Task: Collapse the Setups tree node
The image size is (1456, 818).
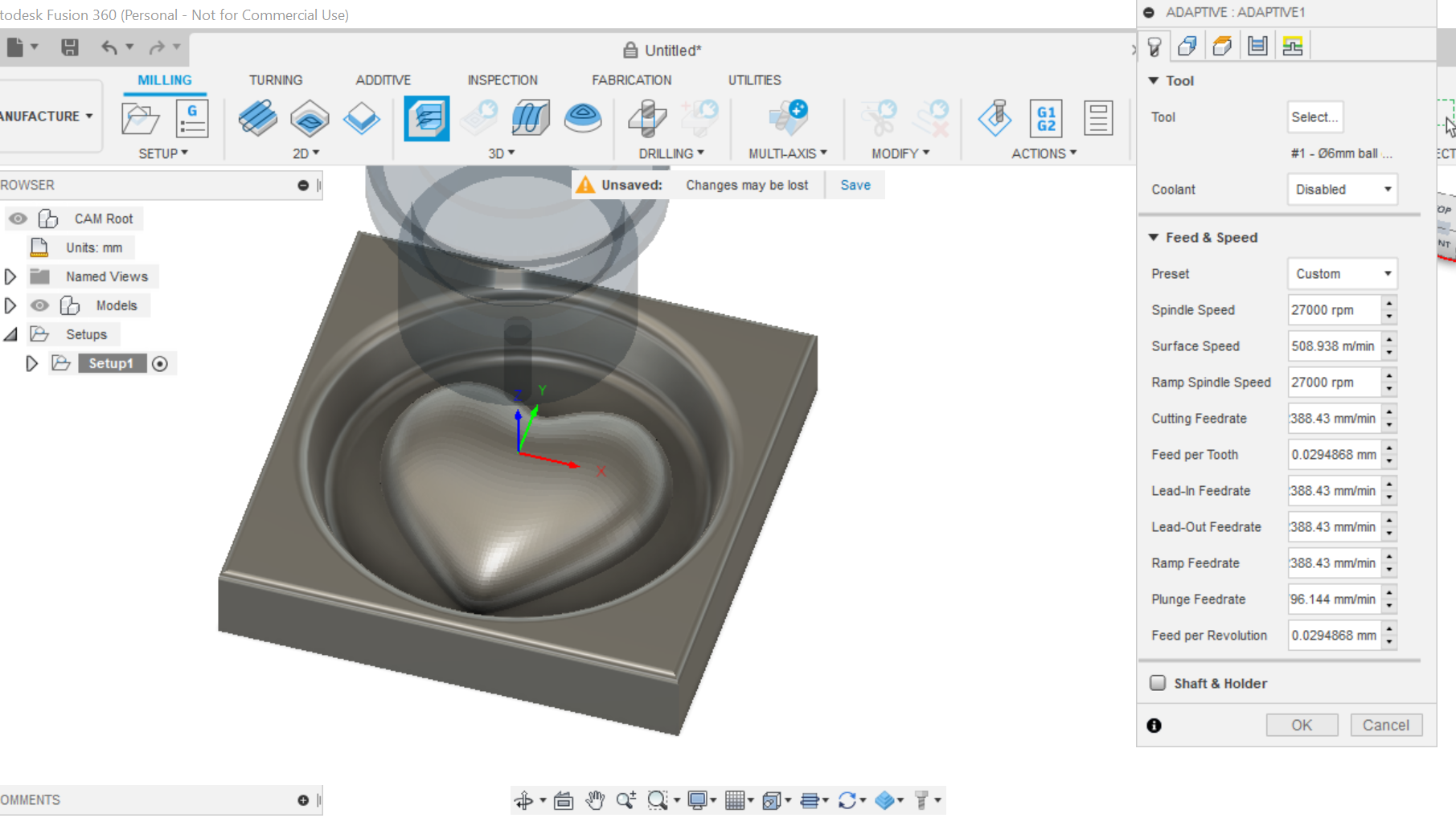Action: [x=10, y=334]
